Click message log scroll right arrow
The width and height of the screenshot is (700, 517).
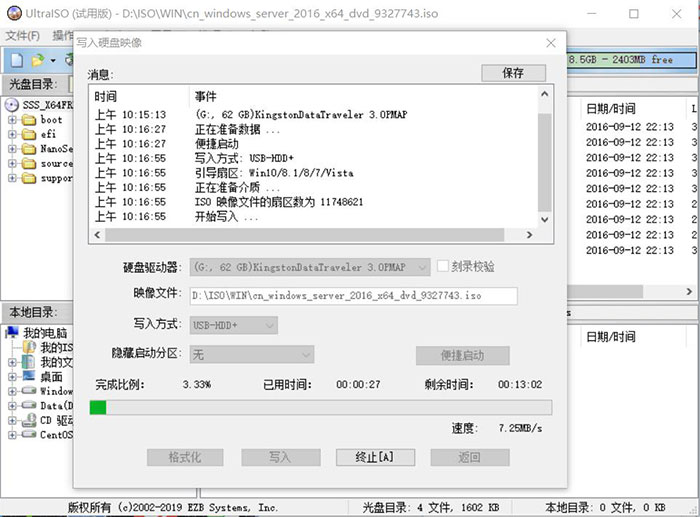point(529,235)
